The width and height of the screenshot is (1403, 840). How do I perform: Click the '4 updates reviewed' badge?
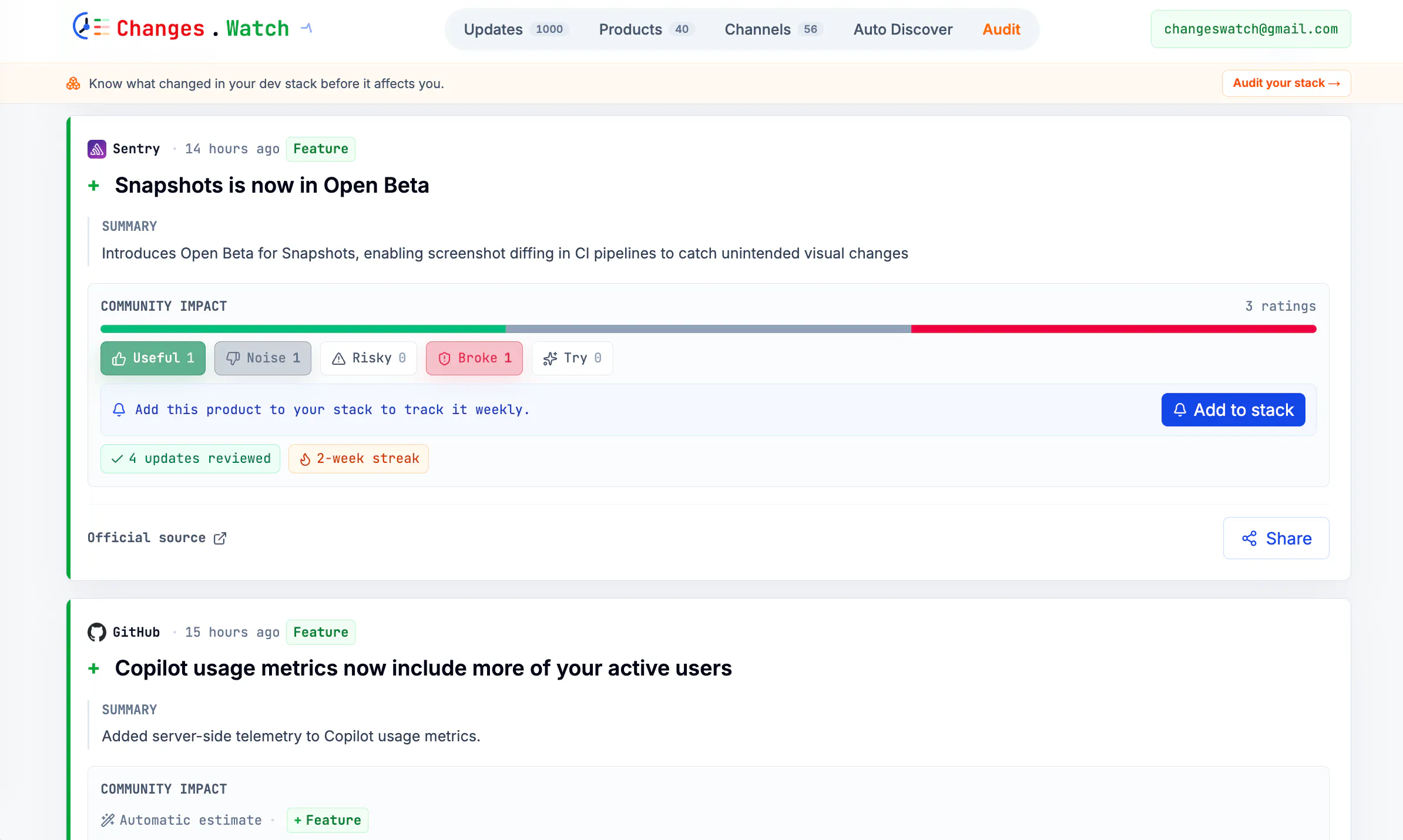[x=190, y=459]
